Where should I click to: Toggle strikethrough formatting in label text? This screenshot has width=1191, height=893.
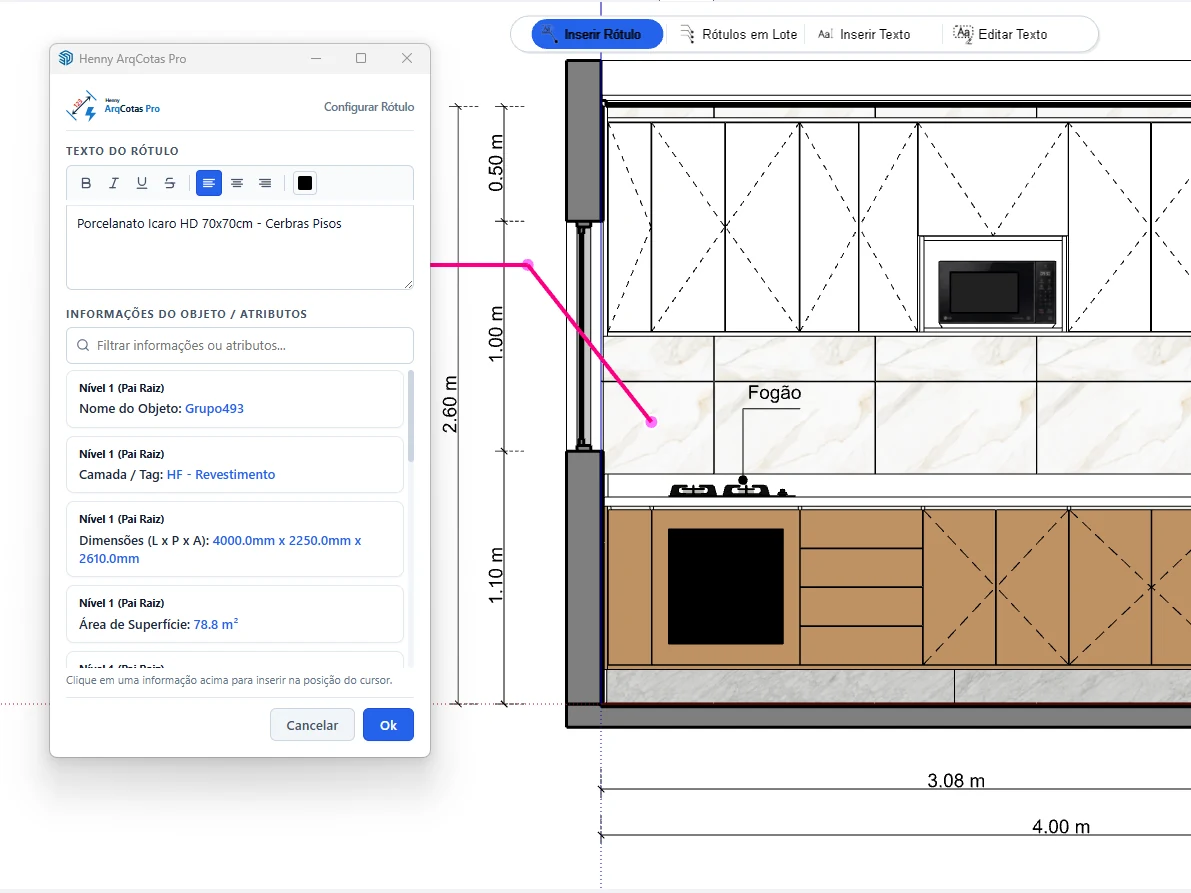[170, 183]
